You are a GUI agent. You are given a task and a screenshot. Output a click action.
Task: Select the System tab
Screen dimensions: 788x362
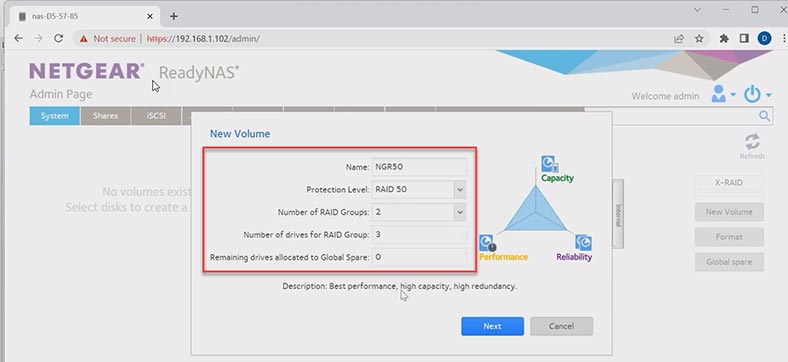pos(55,116)
